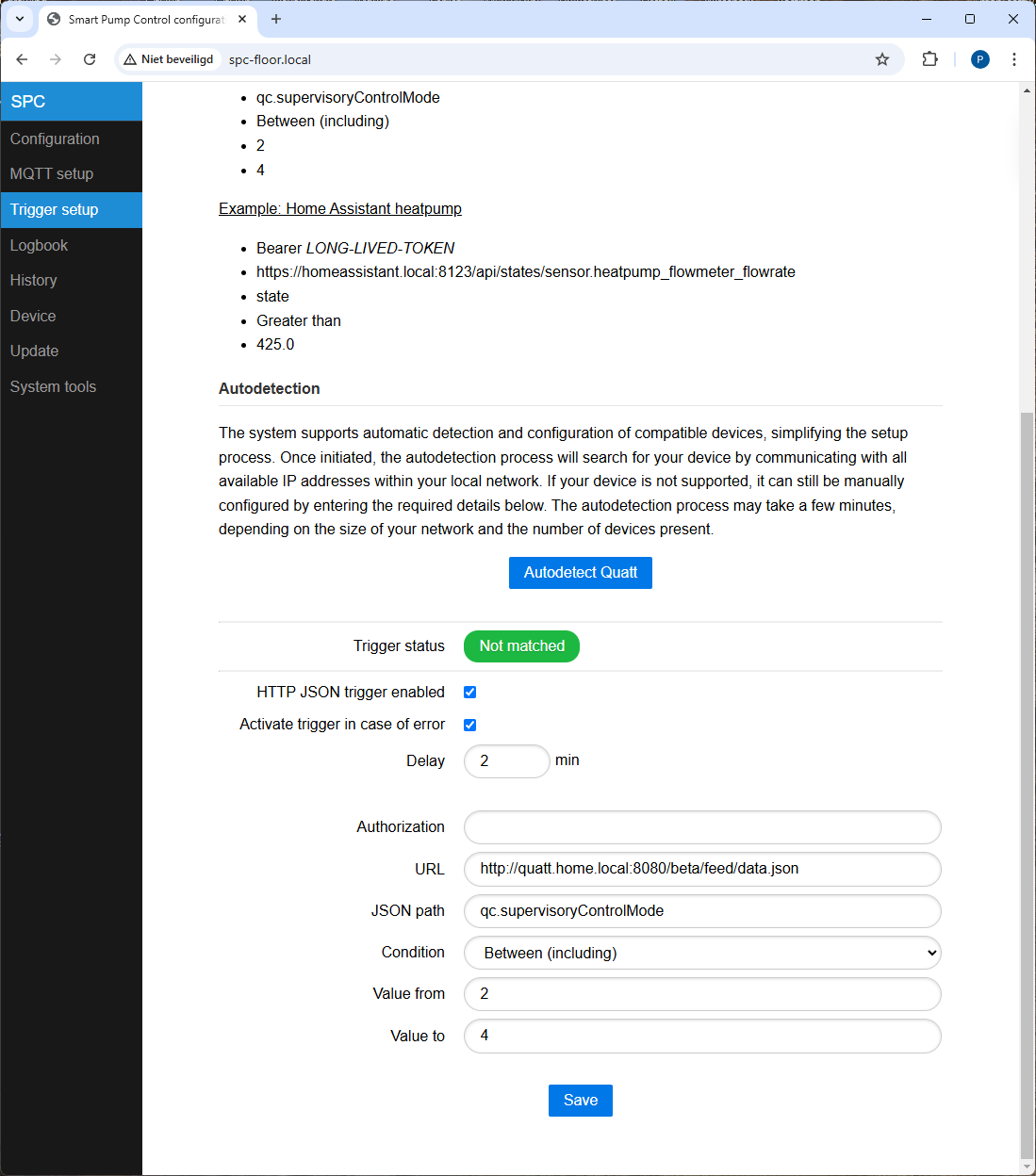Click 'Between (including)' example list item
Viewport: 1036px width, 1176px height.
[x=322, y=122]
